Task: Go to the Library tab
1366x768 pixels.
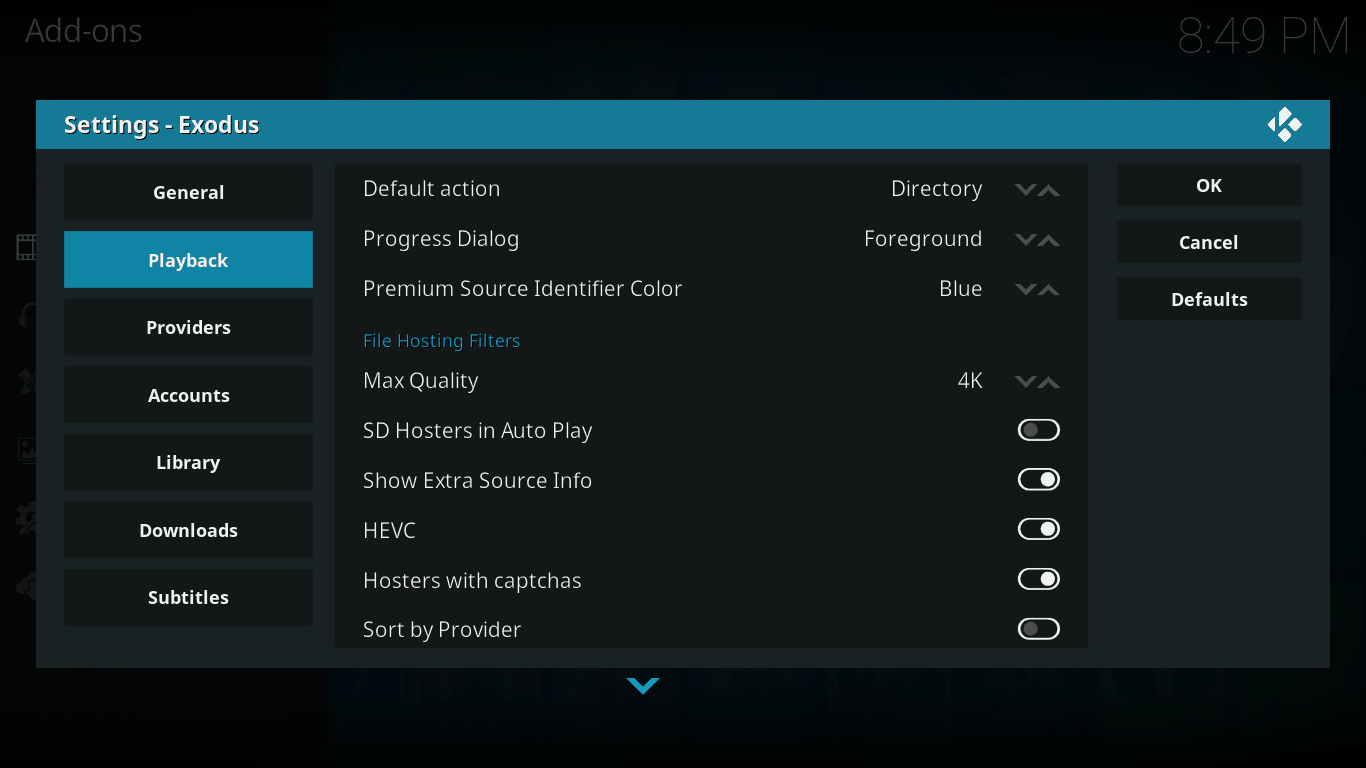Action: pos(188,462)
